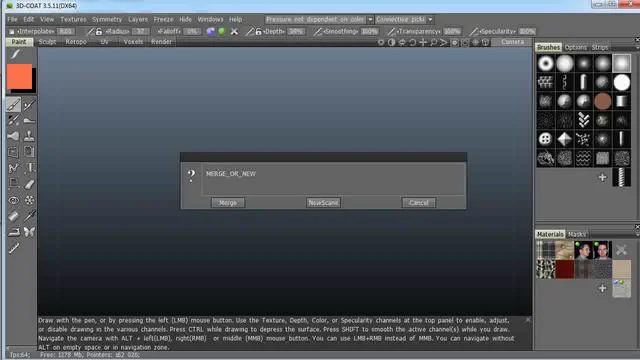
Task: Select the active brush tool in left toolbar
Action: (x=13, y=105)
